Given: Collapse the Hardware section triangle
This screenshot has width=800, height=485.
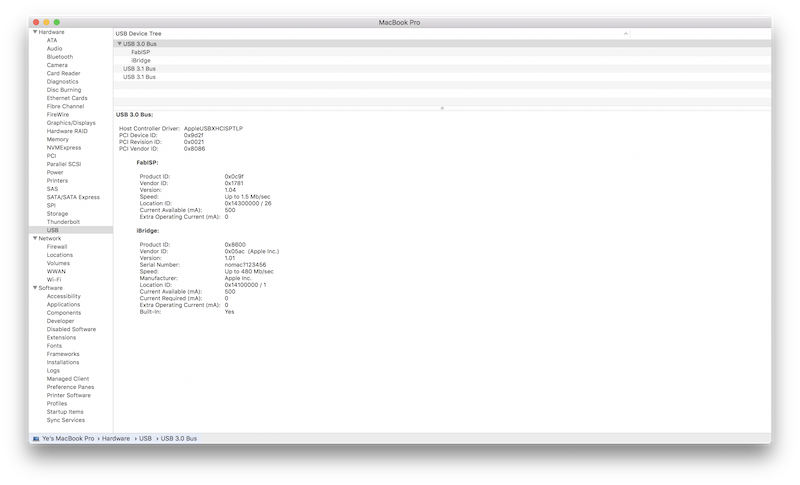Looking at the screenshot, I should point(35,32).
